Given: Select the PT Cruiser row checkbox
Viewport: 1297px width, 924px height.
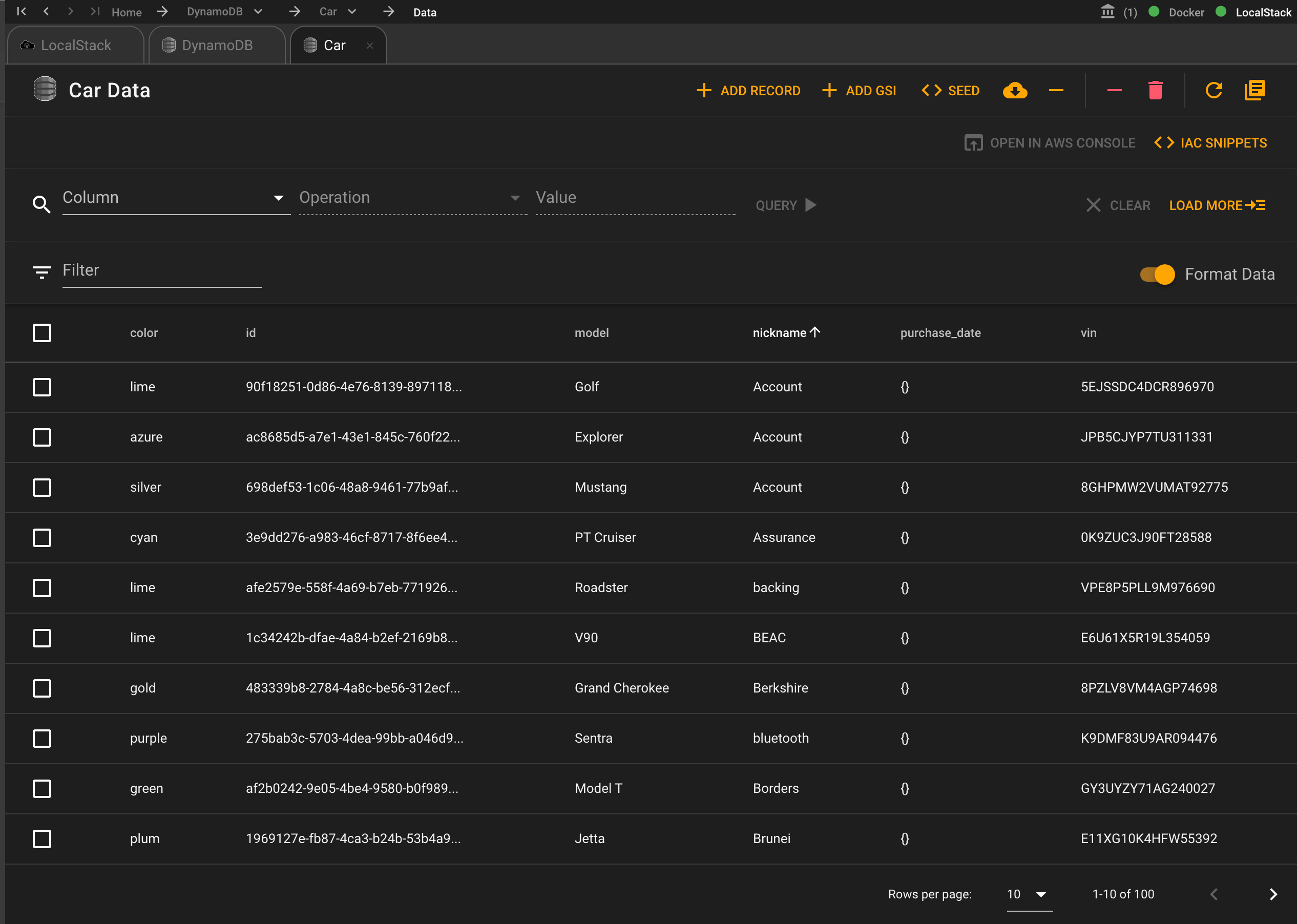Looking at the screenshot, I should tap(41, 538).
